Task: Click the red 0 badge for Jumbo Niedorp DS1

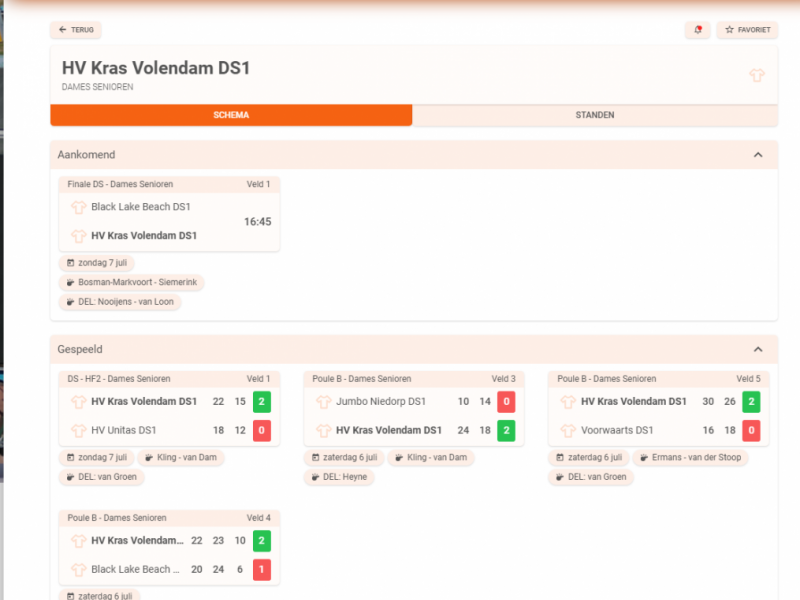Action: coord(506,402)
